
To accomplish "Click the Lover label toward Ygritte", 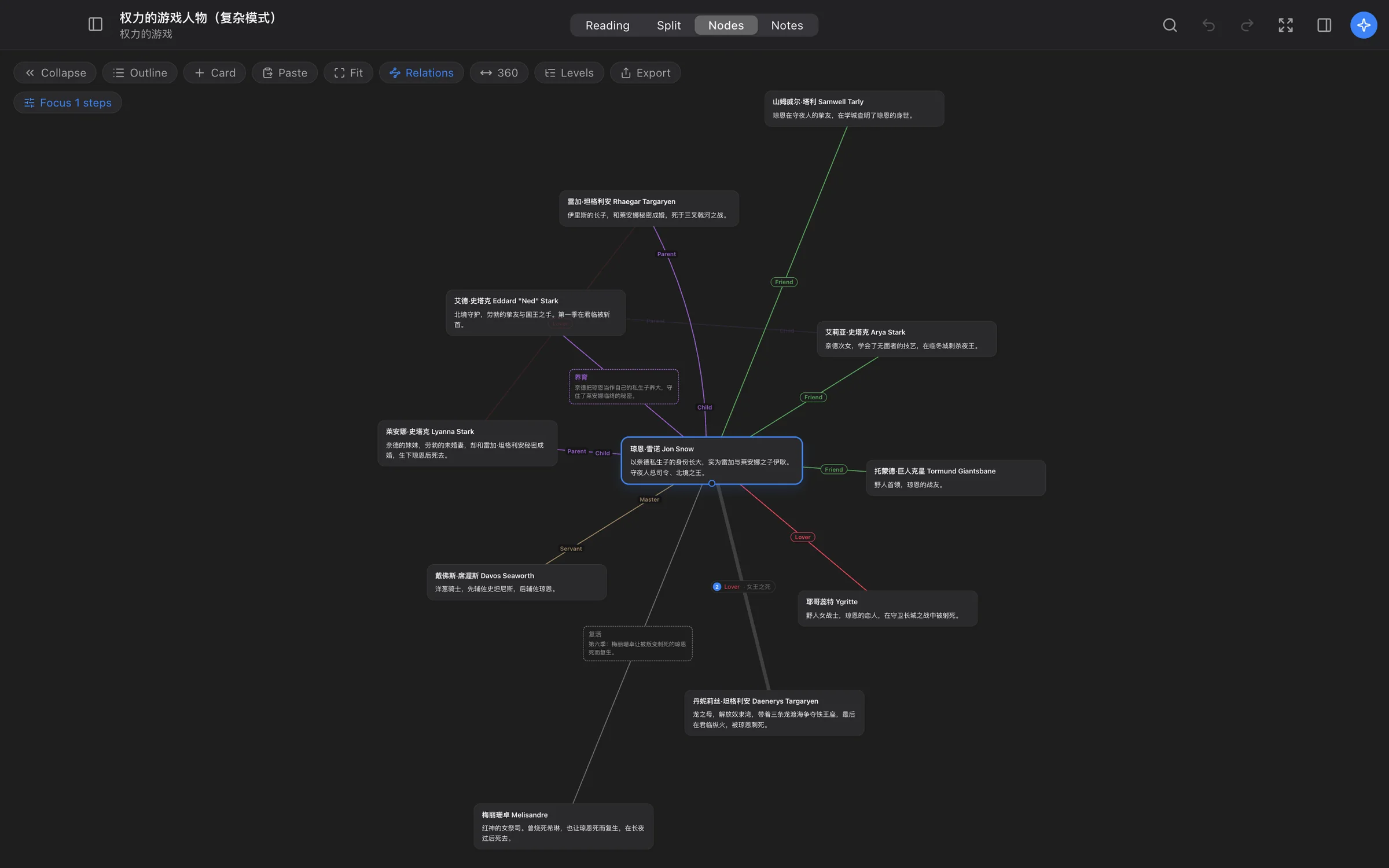I will [802, 537].
